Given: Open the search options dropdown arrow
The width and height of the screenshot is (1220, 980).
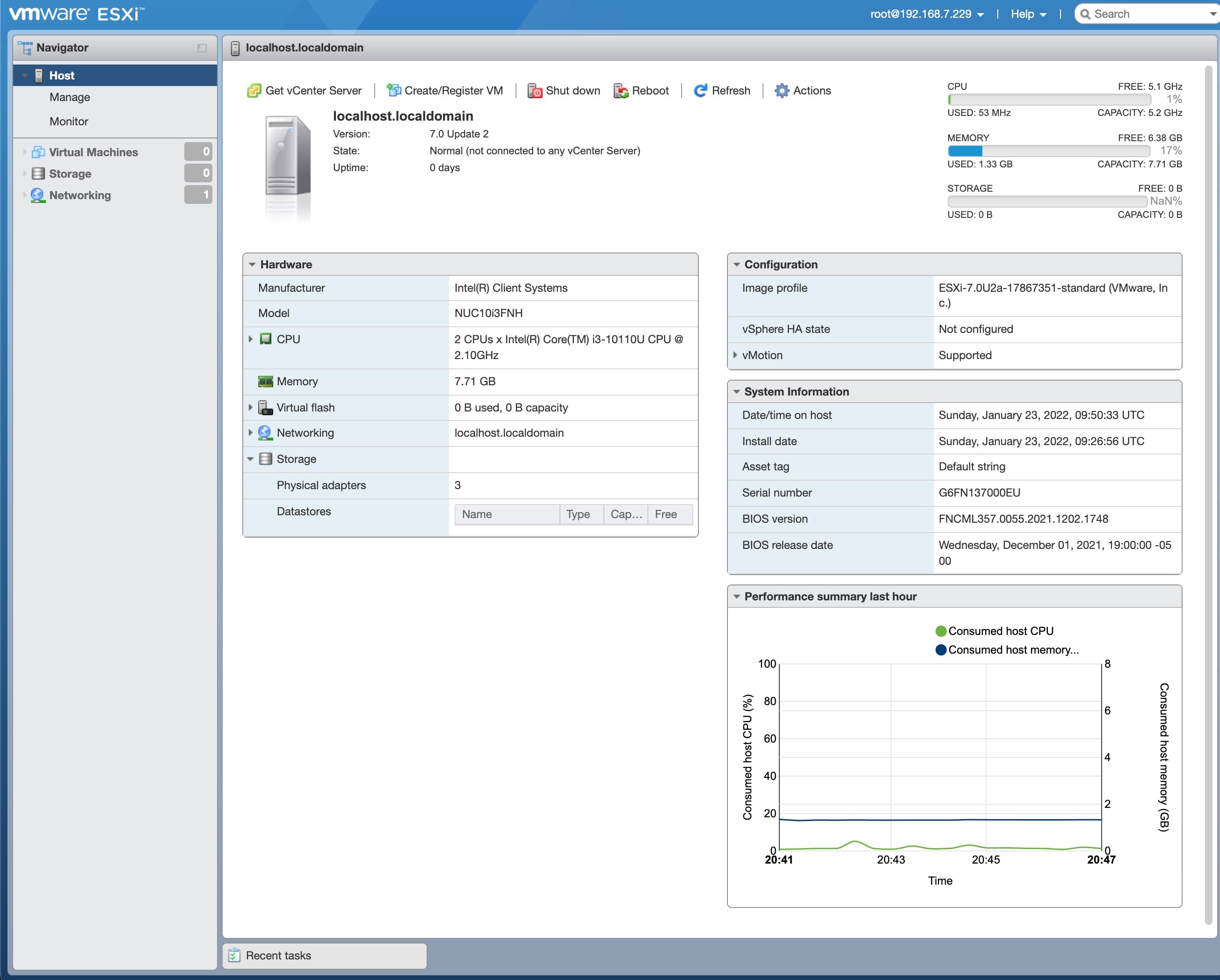Looking at the screenshot, I should tap(1212, 14).
